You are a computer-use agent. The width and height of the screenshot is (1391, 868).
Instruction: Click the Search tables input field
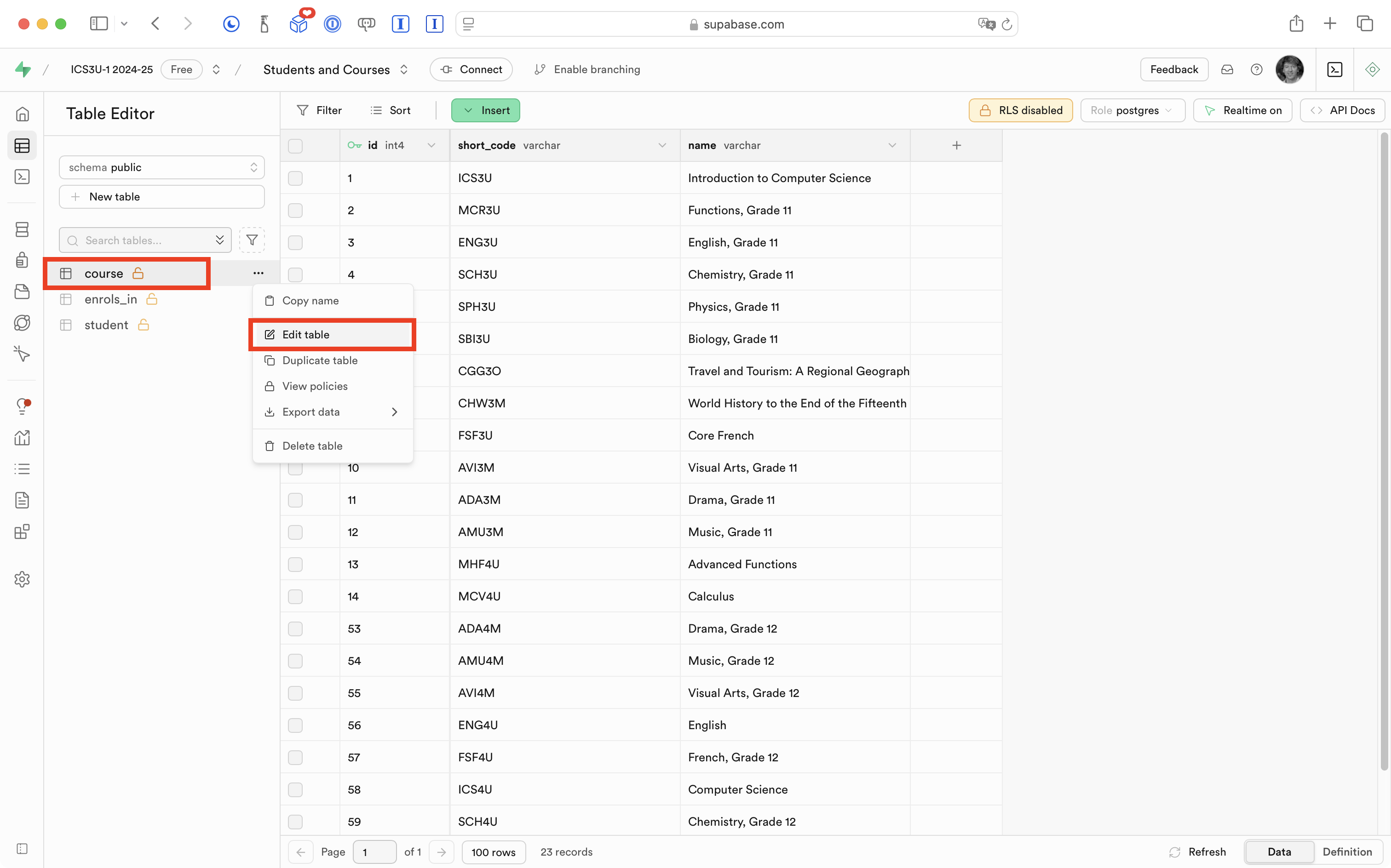[141, 240]
